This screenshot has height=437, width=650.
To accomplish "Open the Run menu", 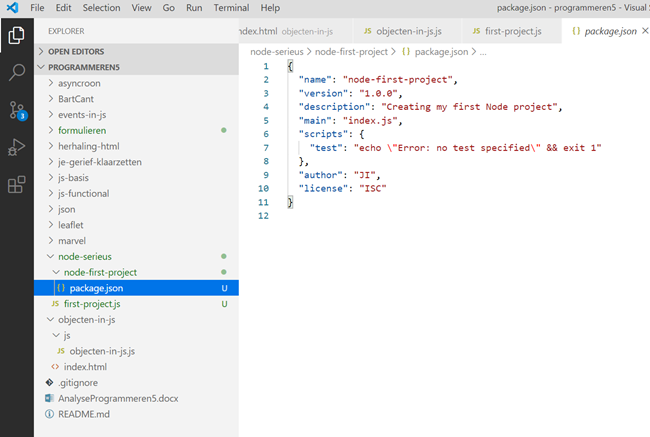I will click(194, 7).
